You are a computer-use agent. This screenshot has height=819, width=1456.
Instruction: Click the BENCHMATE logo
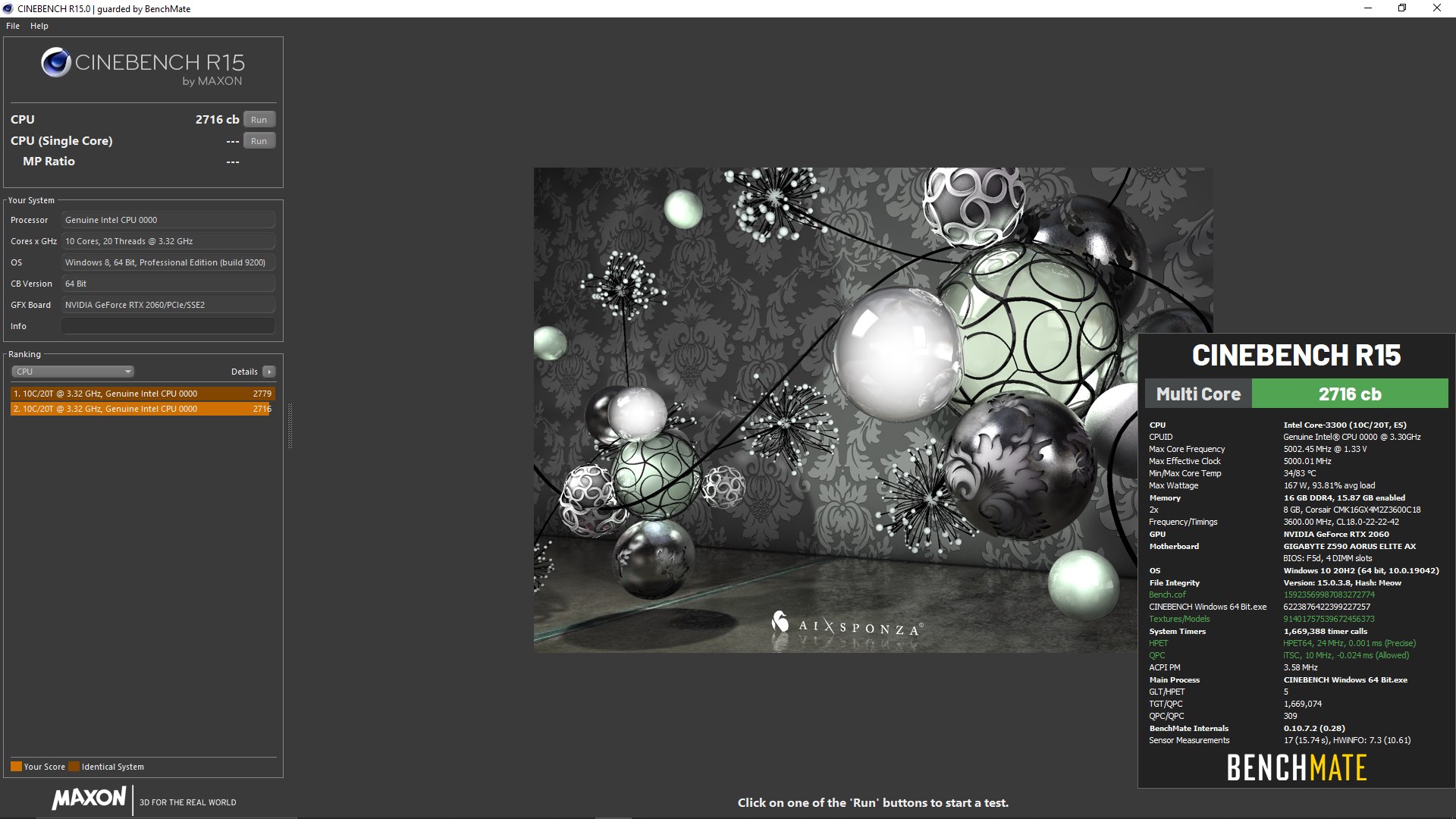pyautogui.click(x=1297, y=767)
